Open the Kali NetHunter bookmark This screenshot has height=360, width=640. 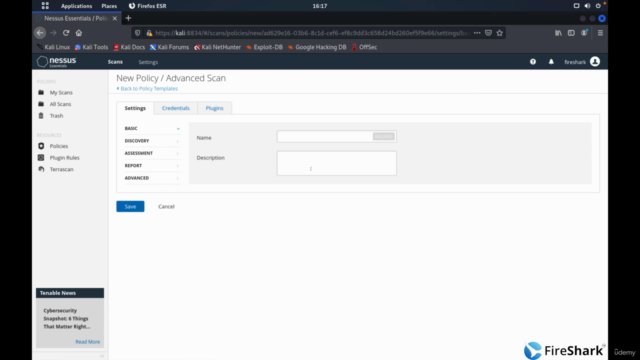point(218,47)
